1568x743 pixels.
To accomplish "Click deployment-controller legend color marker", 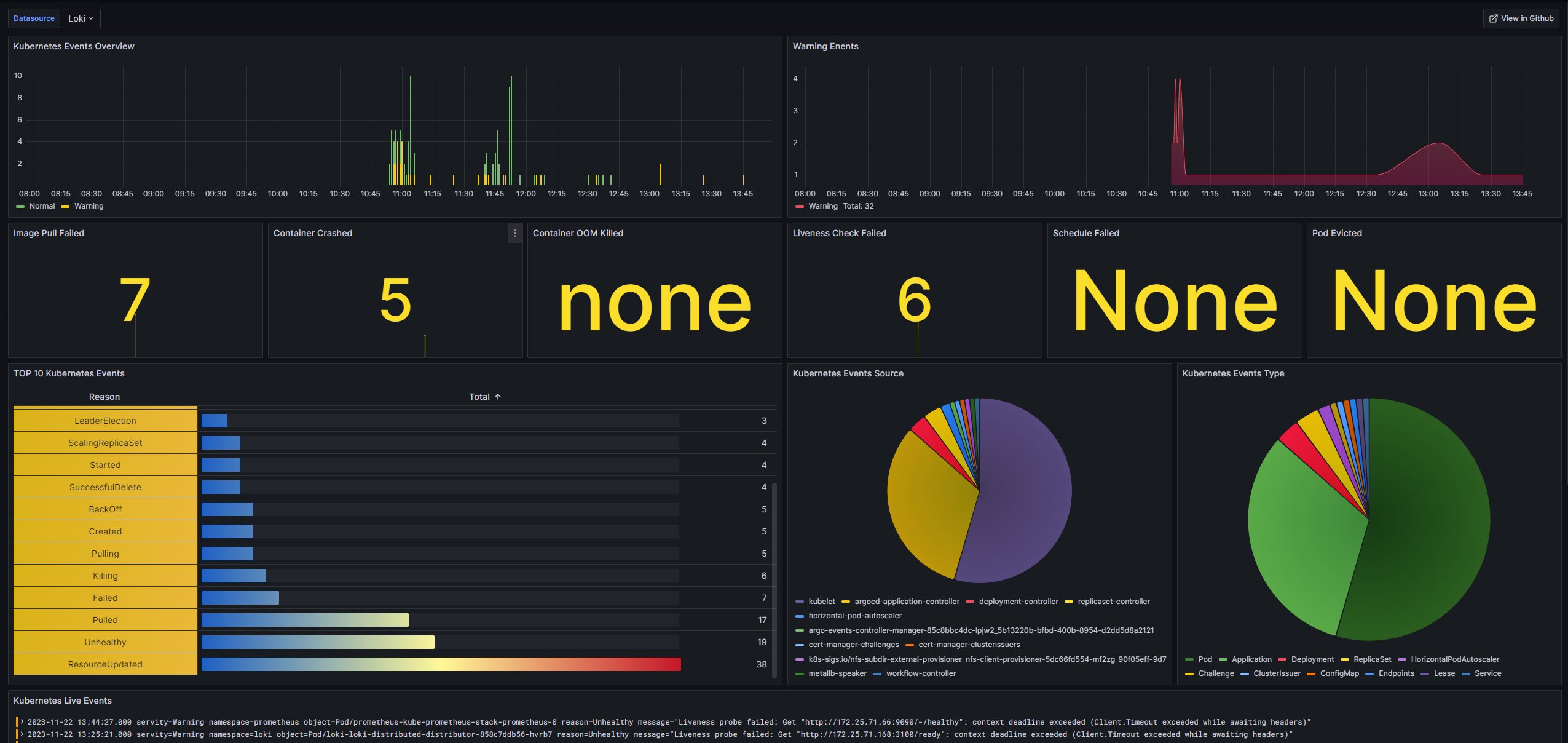I will 970,602.
